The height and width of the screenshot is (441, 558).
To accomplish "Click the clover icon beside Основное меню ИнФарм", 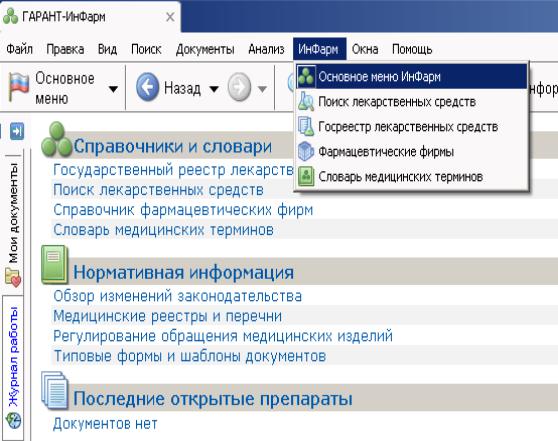I will (x=306, y=76).
